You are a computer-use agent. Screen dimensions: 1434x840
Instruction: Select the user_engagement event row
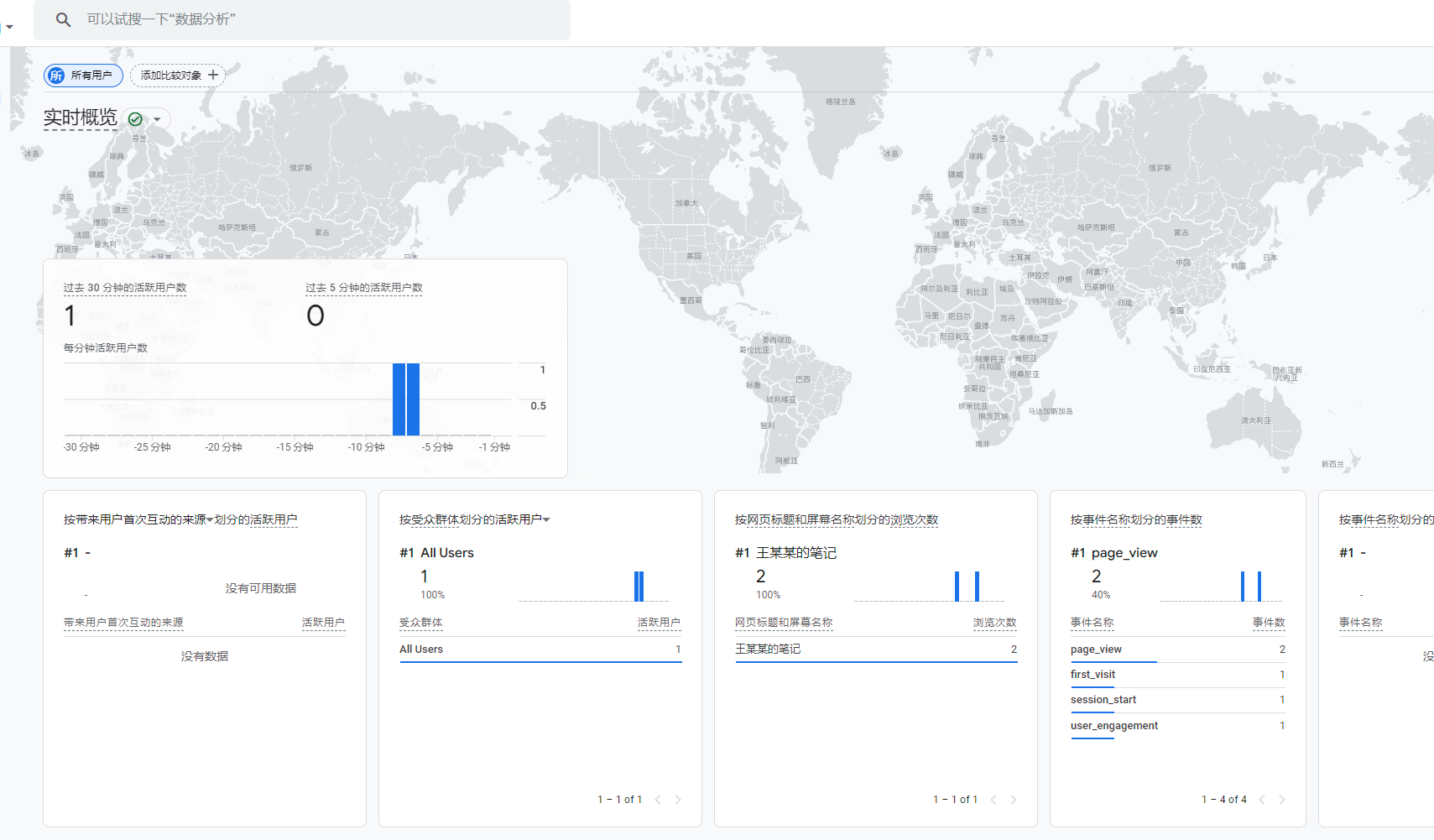[x=1178, y=726]
